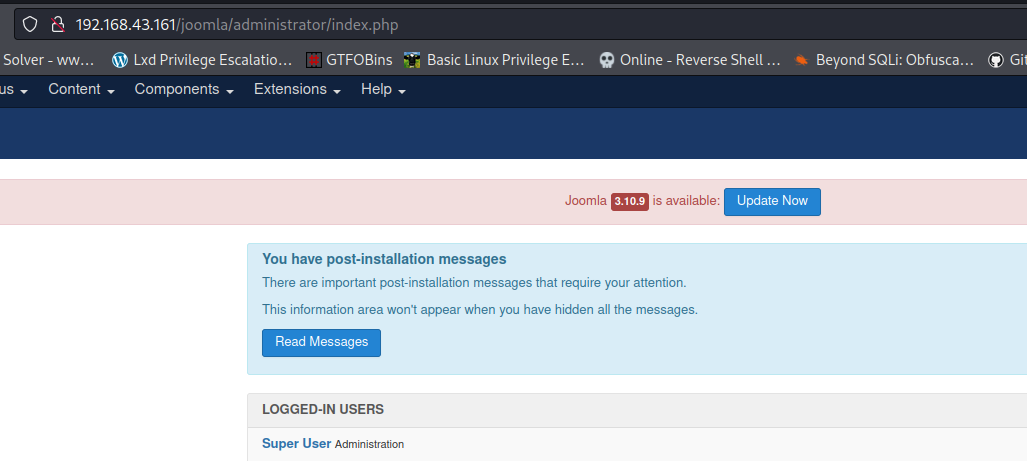
Task: Expand the Content dropdown menu
Action: point(81,90)
